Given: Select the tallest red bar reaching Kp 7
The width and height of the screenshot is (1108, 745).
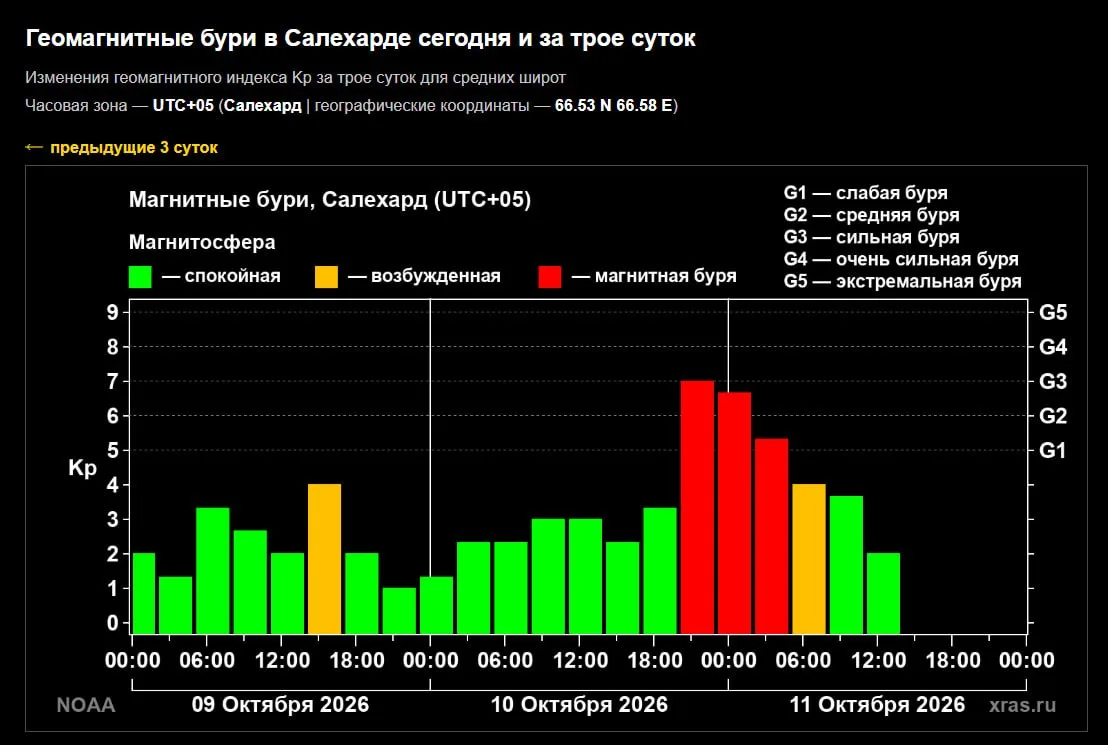Looking at the screenshot, I should (697, 507).
